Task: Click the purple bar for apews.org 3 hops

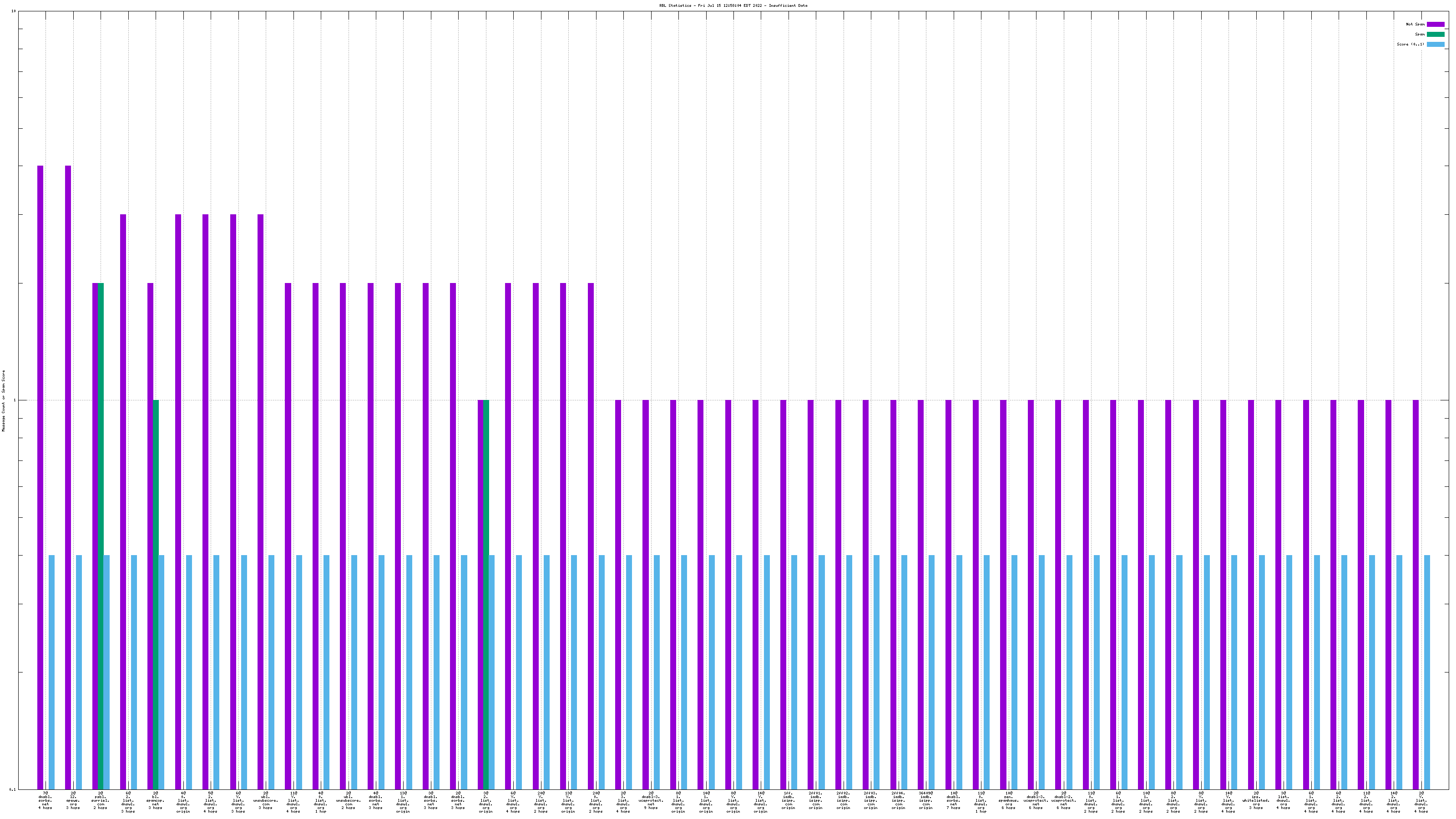Action: [68, 477]
